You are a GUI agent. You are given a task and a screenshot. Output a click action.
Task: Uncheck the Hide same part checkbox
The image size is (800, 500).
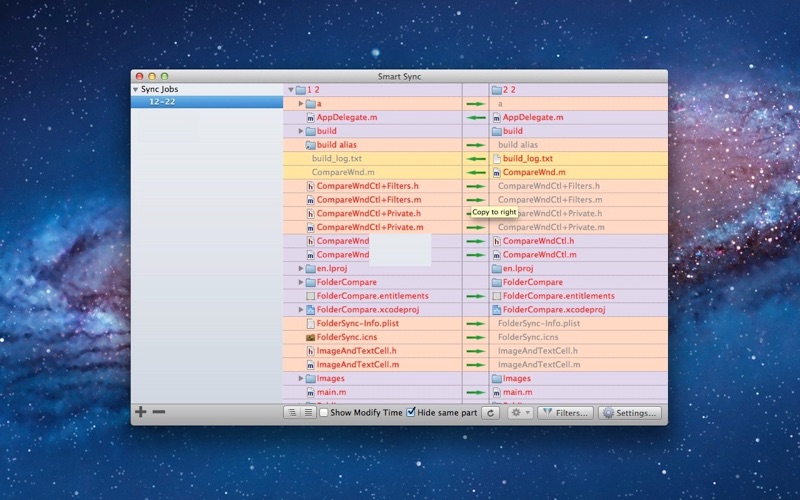coord(411,413)
